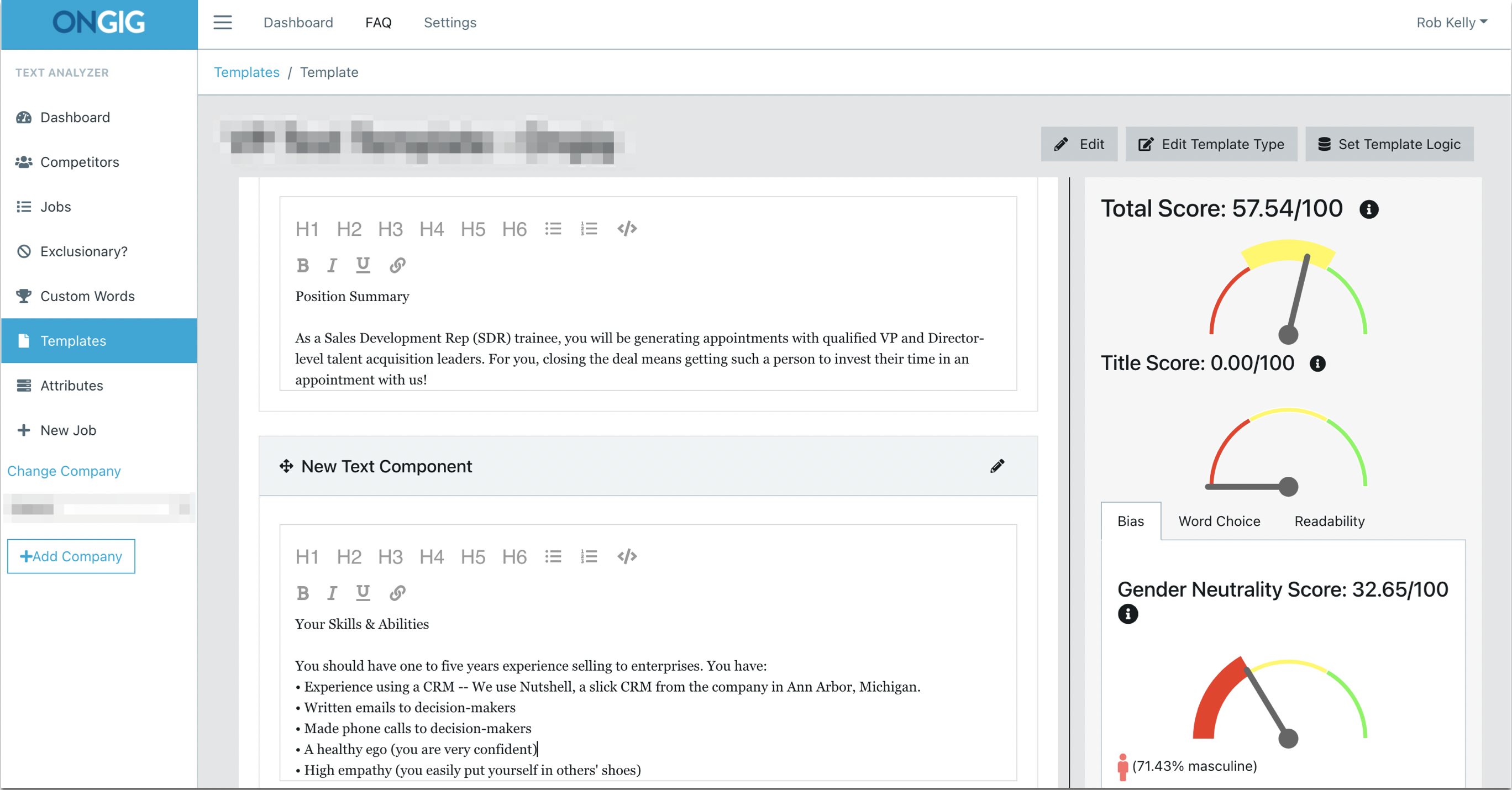The width and height of the screenshot is (1512, 790).
Task: Select the Bias analysis tab
Action: pyautogui.click(x=1130, y=520)
